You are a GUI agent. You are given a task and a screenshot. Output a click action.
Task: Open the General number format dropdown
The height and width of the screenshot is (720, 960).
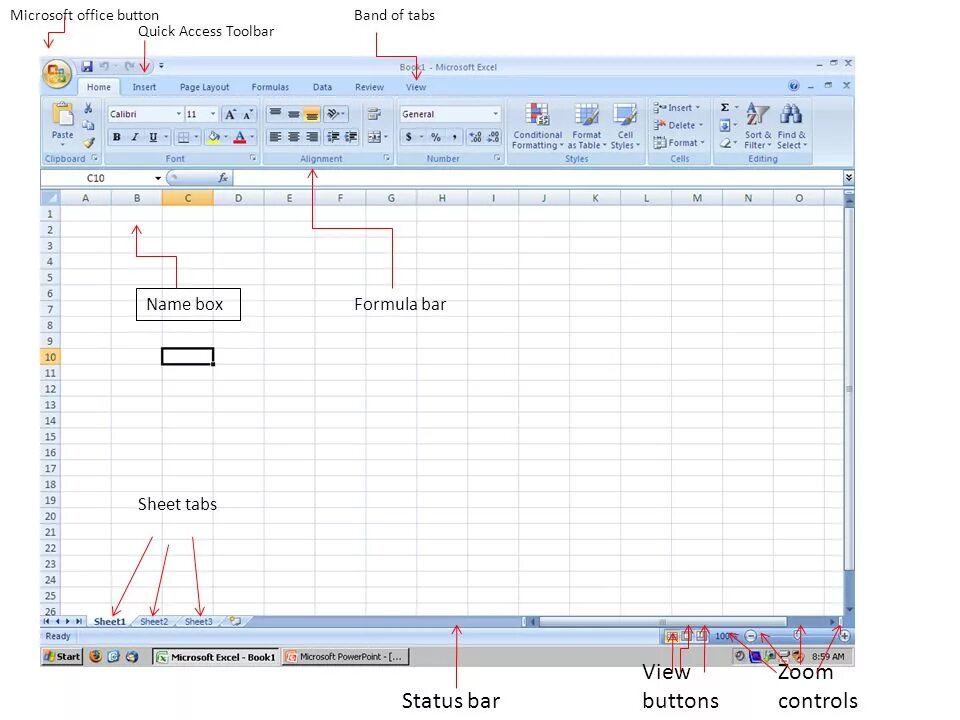pos(495,114)
